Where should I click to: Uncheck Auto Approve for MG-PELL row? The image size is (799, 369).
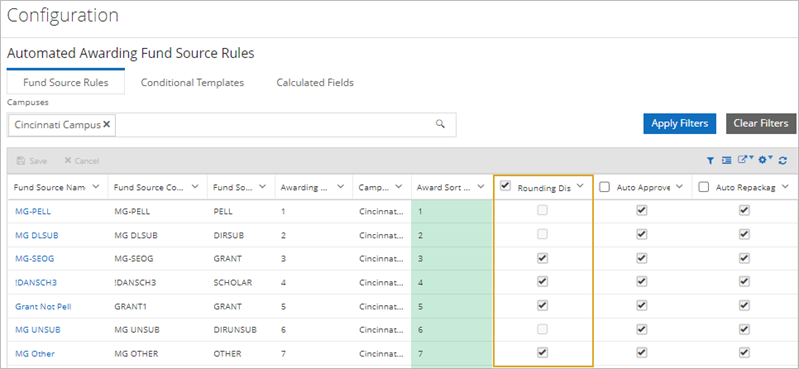pyautogui.click(x=642, y=210)
